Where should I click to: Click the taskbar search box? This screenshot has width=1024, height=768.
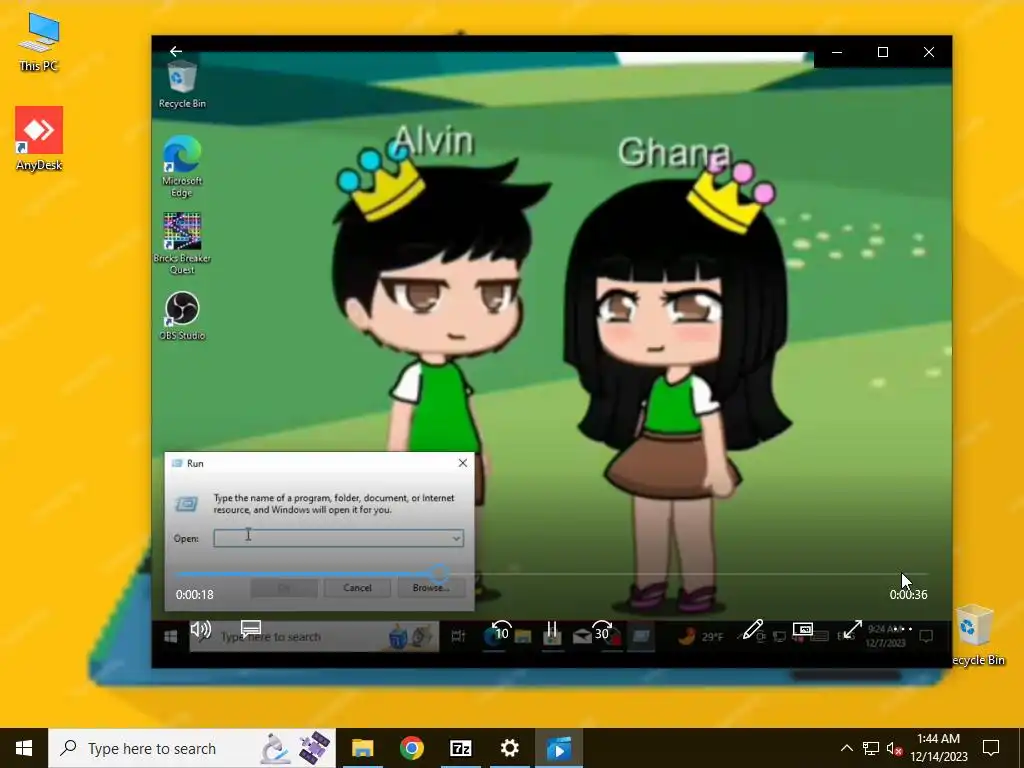(x=192, y=748)
